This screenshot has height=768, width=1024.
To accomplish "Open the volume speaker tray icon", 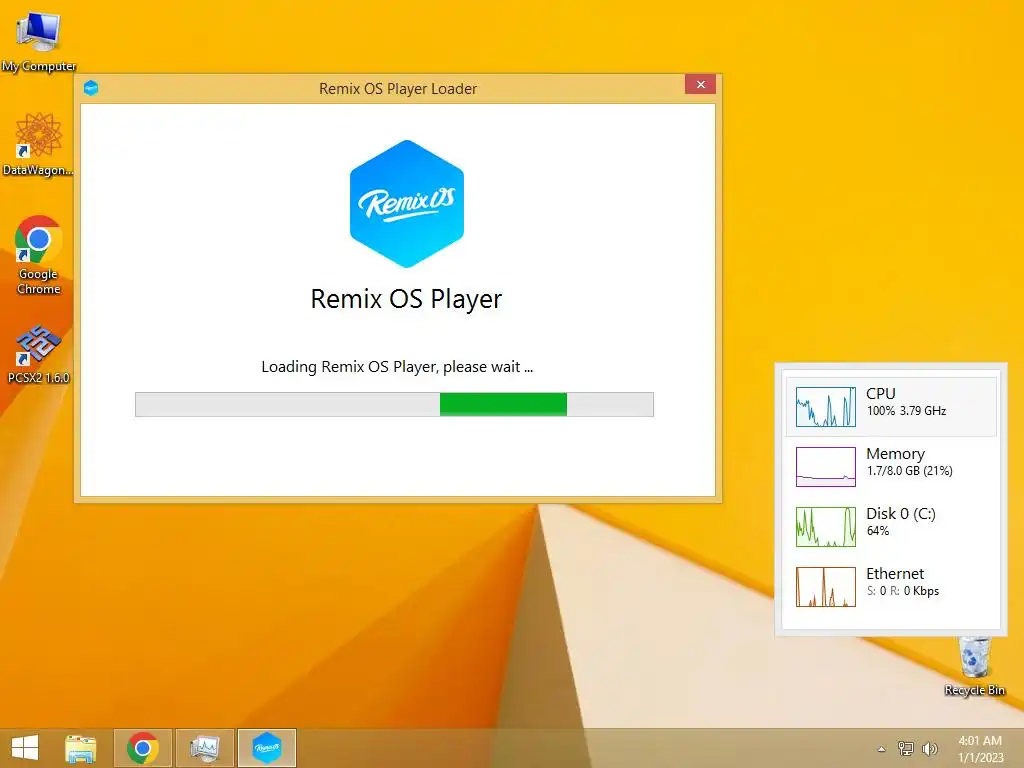I will pos(929,748).
